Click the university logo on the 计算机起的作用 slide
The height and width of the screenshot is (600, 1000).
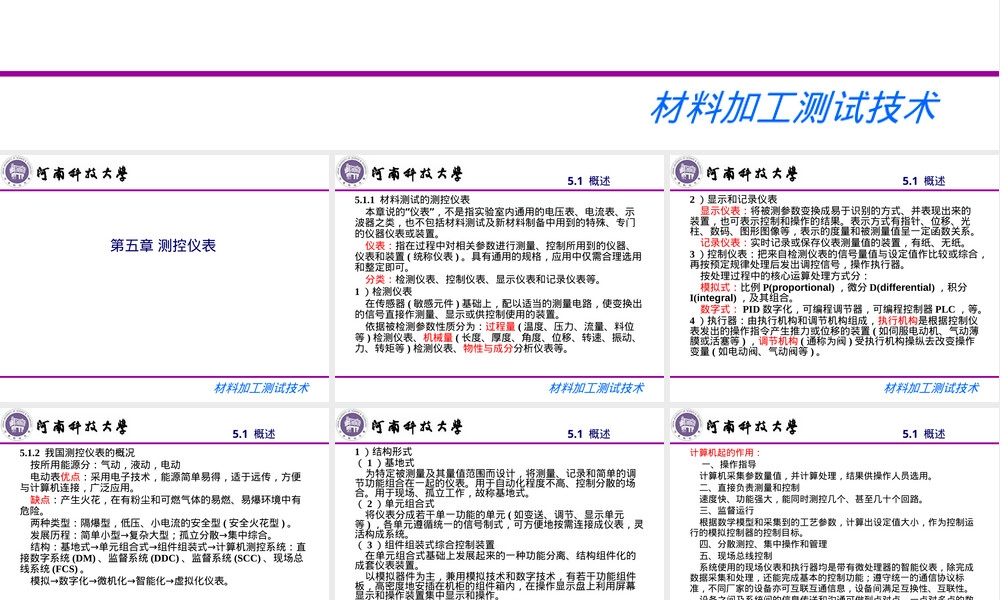[x=686, y=425]
